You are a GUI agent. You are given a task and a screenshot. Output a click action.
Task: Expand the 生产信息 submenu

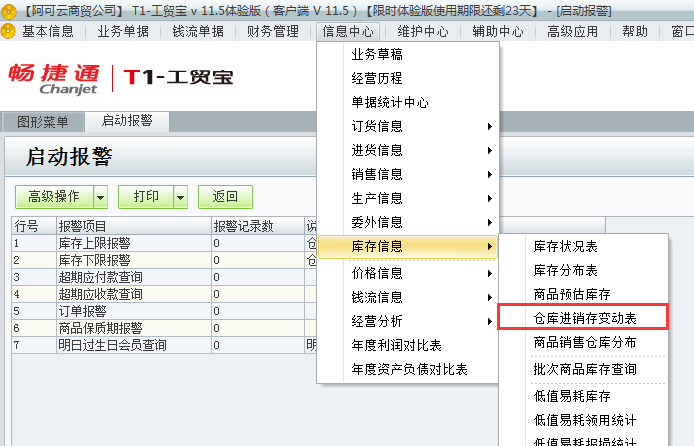(x=408, y=198)
